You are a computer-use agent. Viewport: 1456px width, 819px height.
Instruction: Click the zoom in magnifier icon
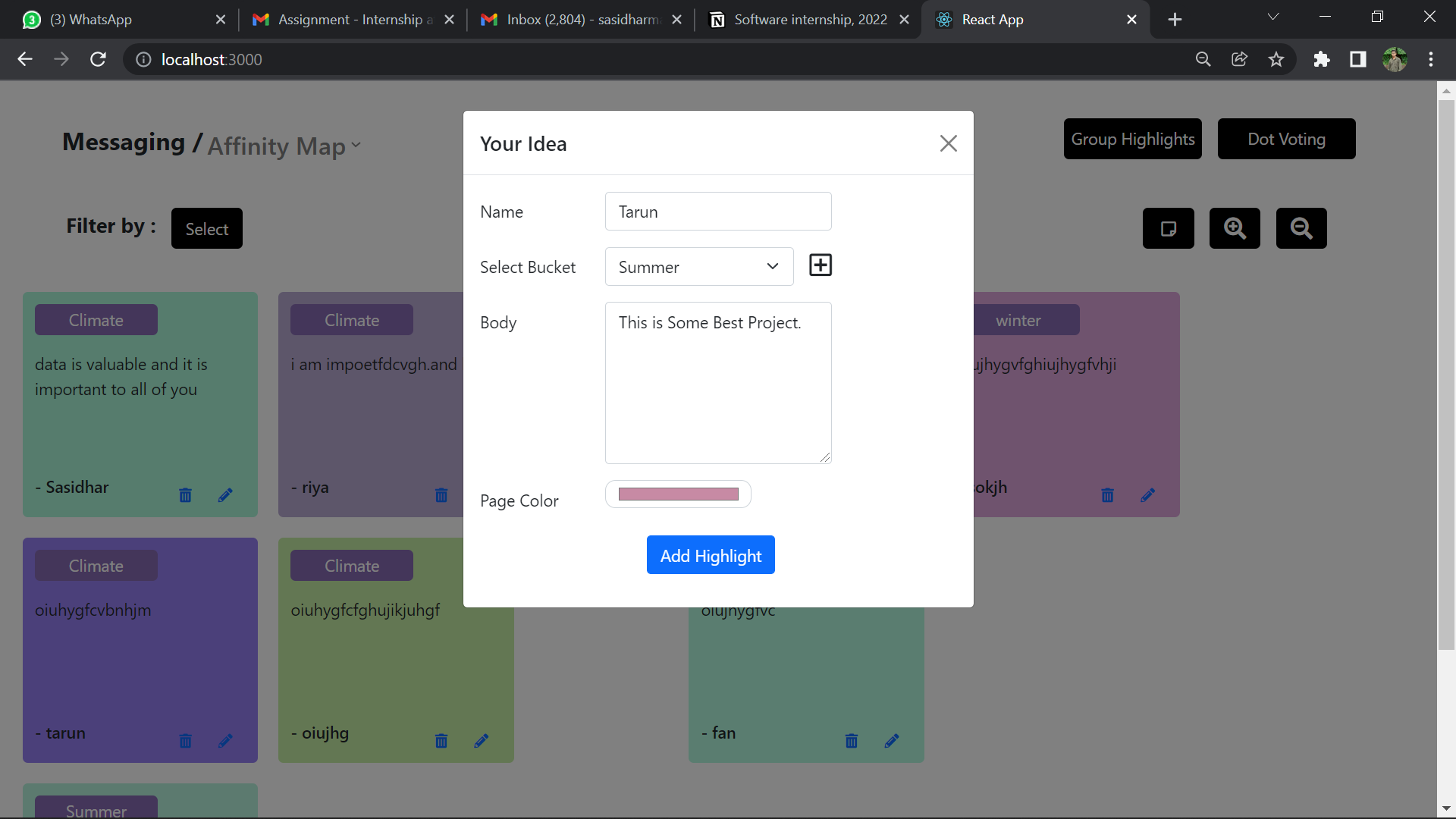[x=1235, y=228]
